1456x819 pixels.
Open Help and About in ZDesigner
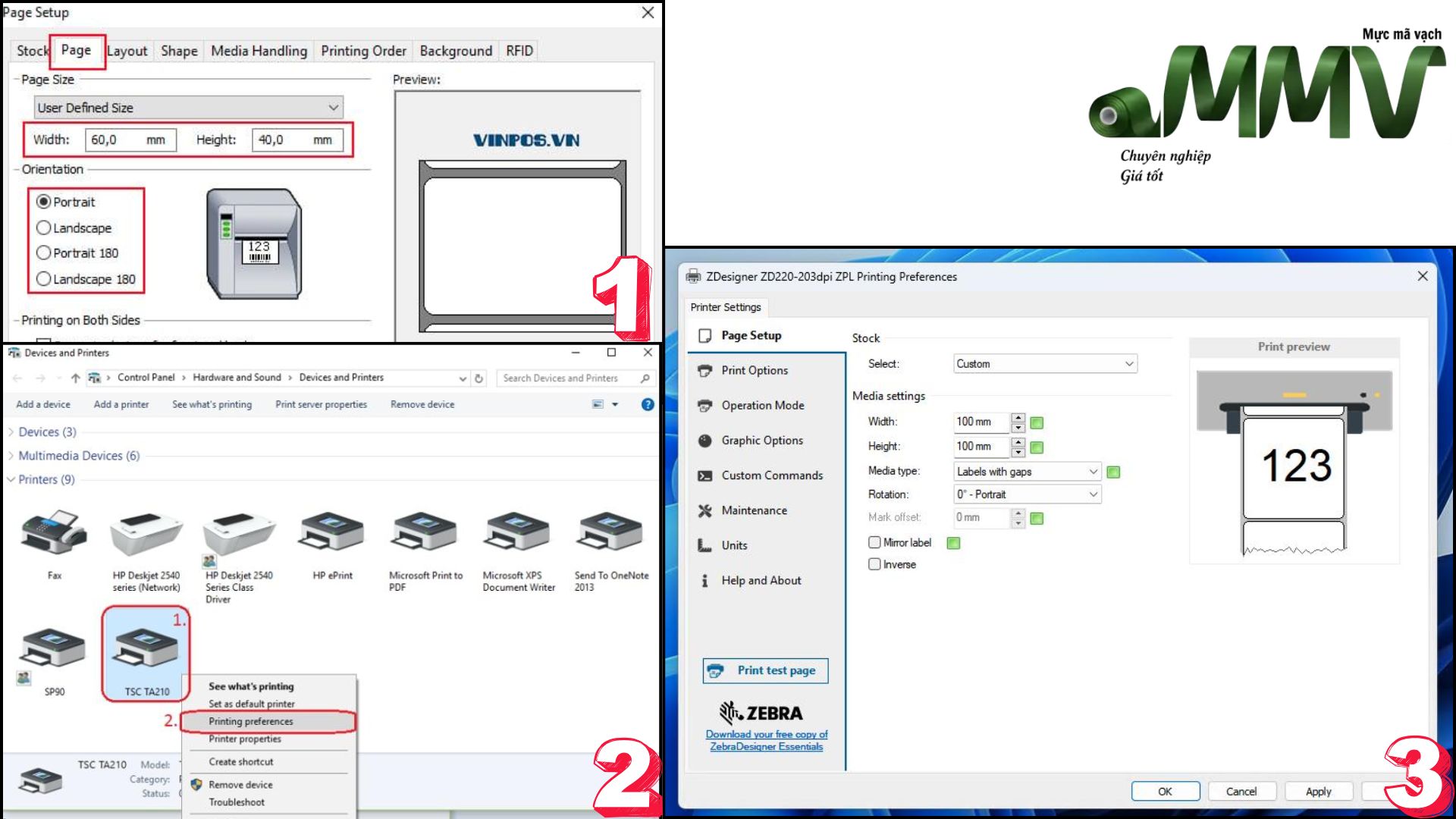[761, 580]
